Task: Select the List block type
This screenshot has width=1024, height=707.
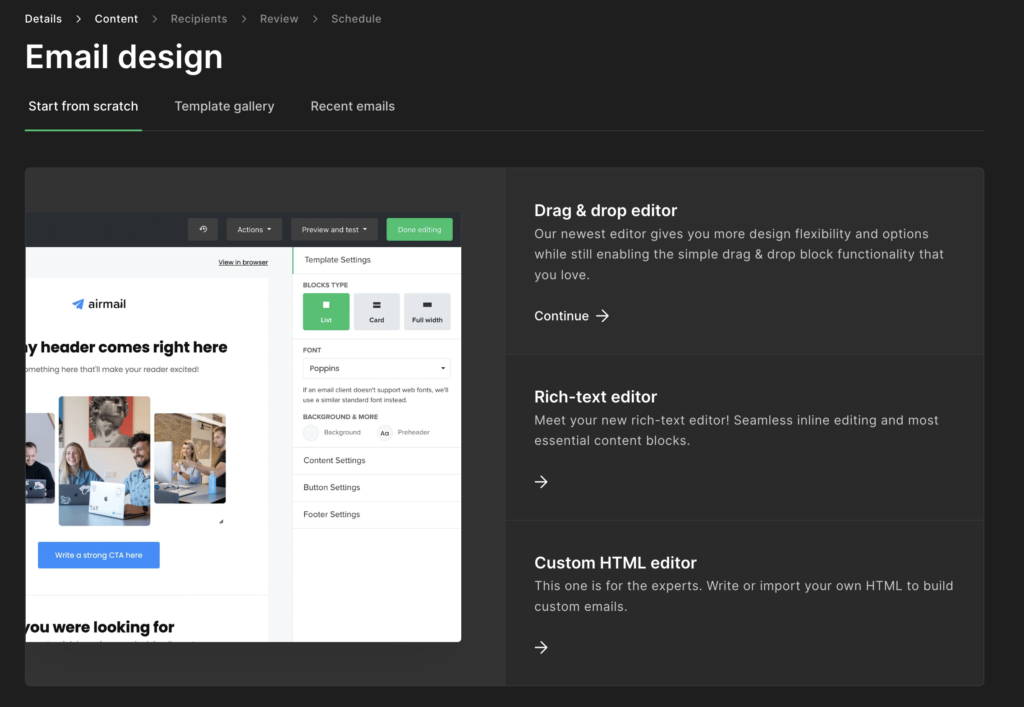Action: point(326,311)
